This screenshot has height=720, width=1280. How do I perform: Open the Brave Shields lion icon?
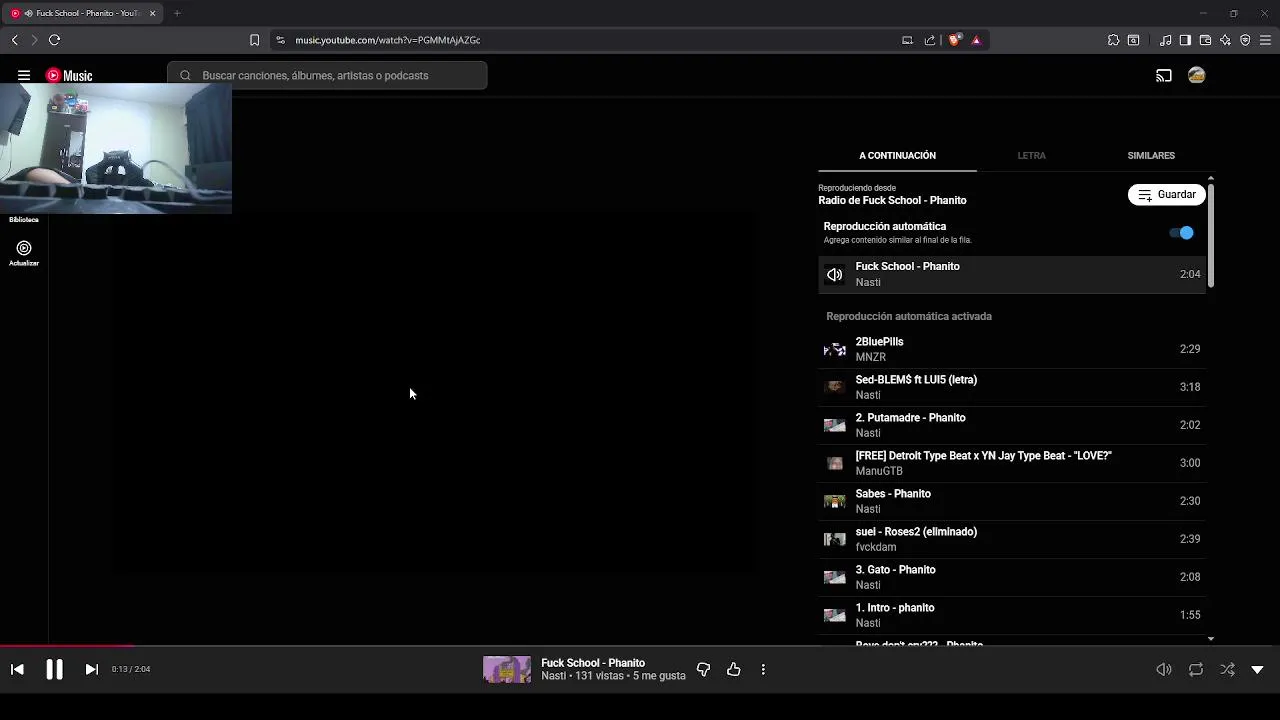click(x=954, y=40)
